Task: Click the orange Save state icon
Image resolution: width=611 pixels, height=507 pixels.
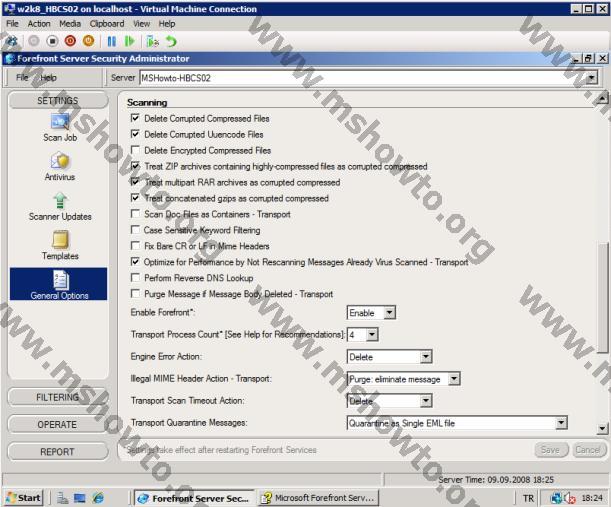Action: (x=89, y=41)
